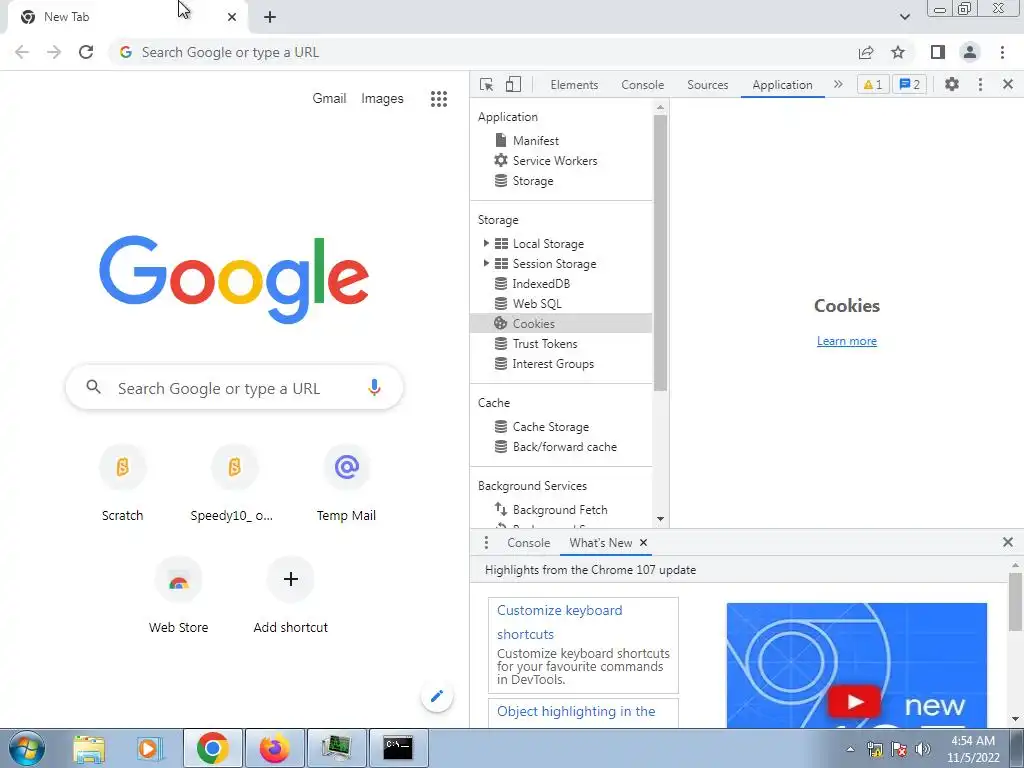Select IndexedDB entry
Screen dimensions: 1024x768
click(541, 283)
